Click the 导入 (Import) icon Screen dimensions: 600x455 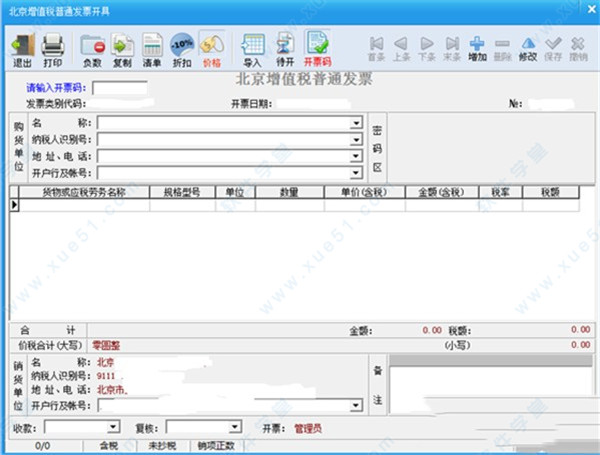point(253,47)
